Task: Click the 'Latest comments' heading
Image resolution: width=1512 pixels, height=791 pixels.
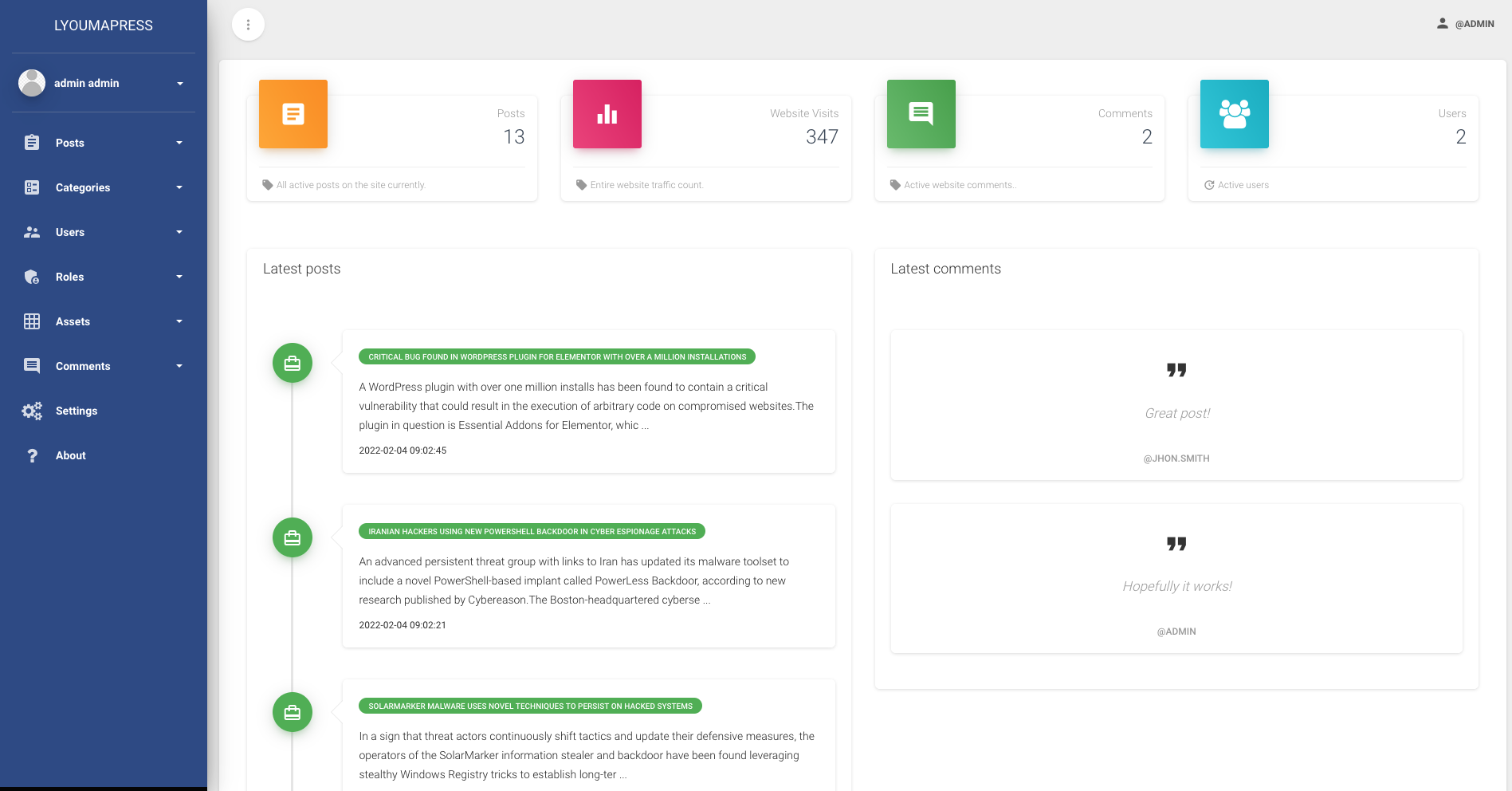Action: click(x=945, y=269)
